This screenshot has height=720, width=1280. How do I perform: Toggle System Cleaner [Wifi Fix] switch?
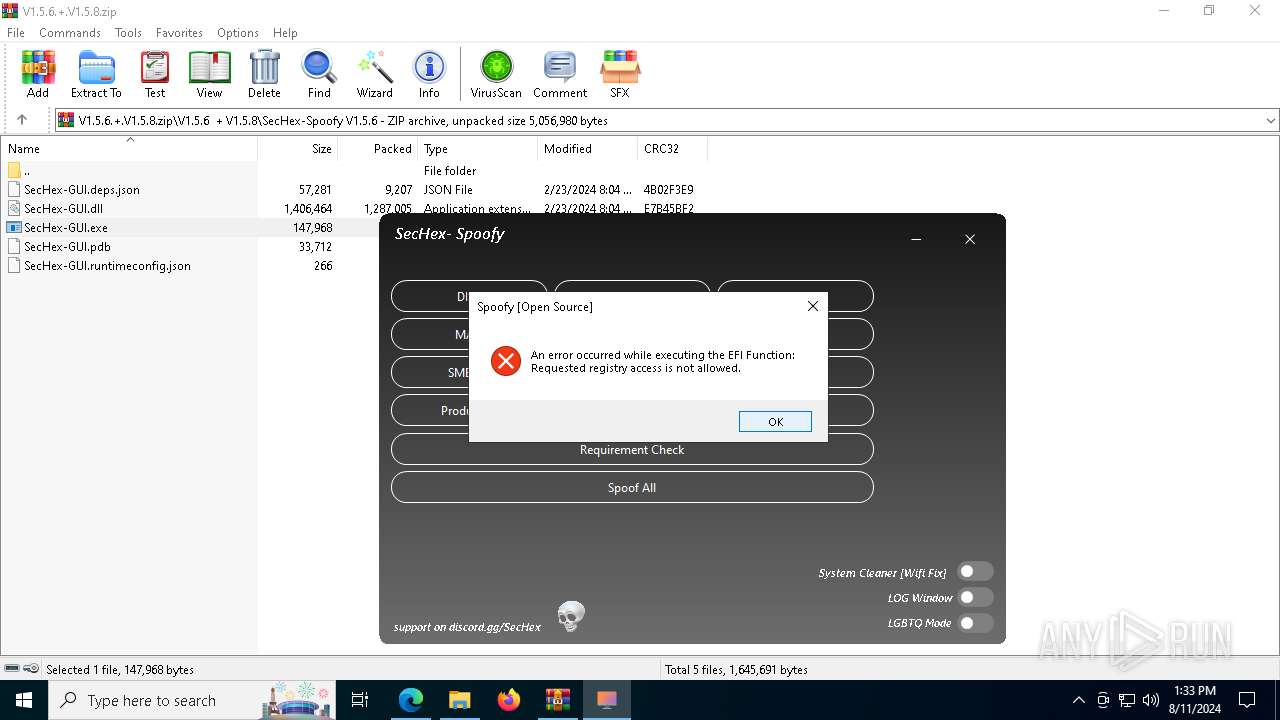point(975,572)
